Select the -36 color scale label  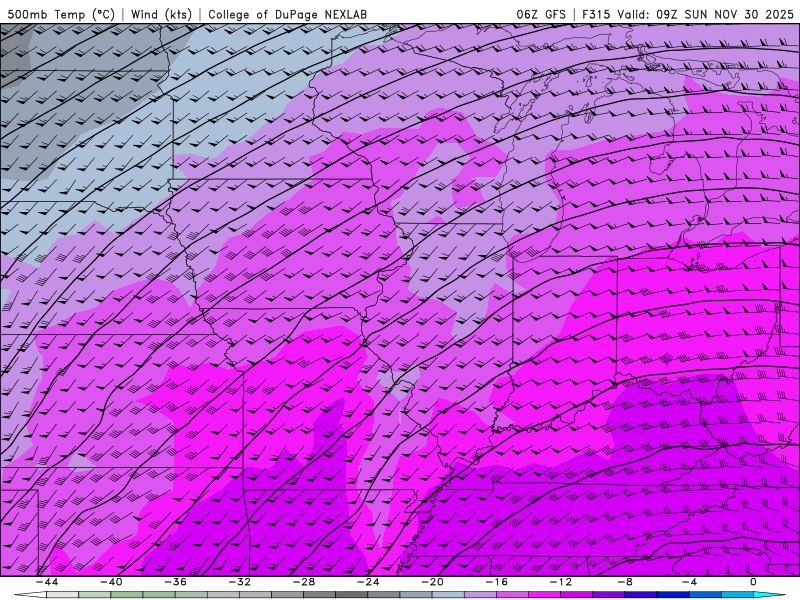point(175,582)
